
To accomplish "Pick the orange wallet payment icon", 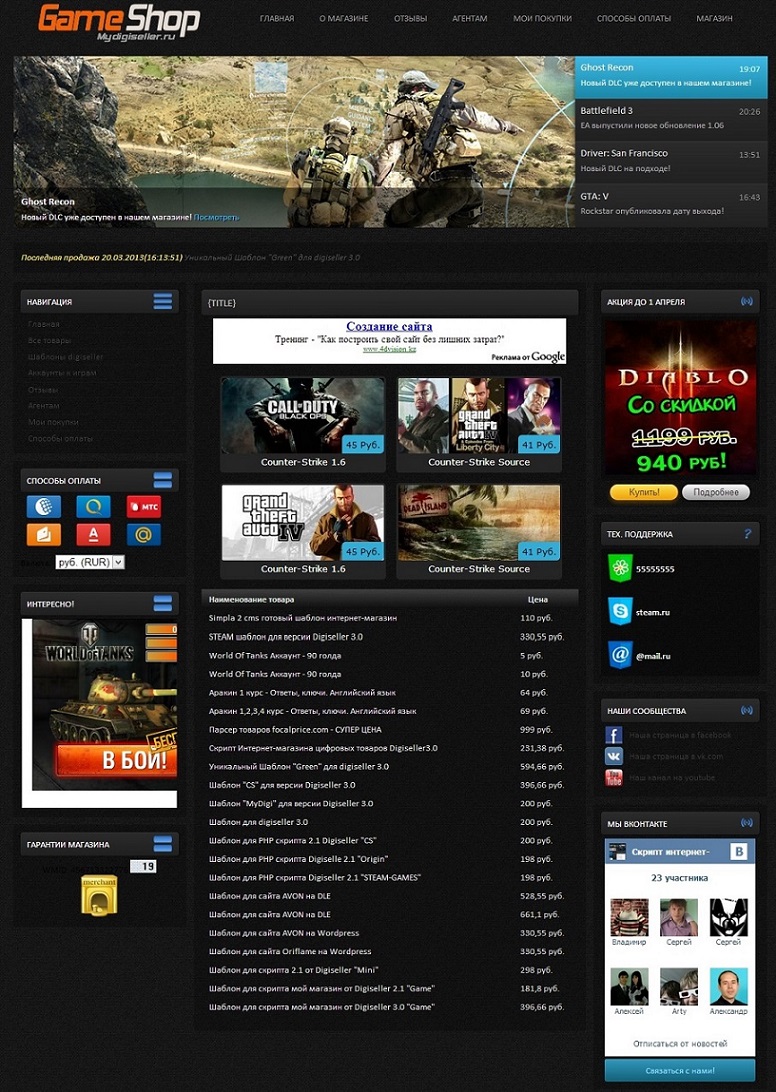I will tap(44, 534).
